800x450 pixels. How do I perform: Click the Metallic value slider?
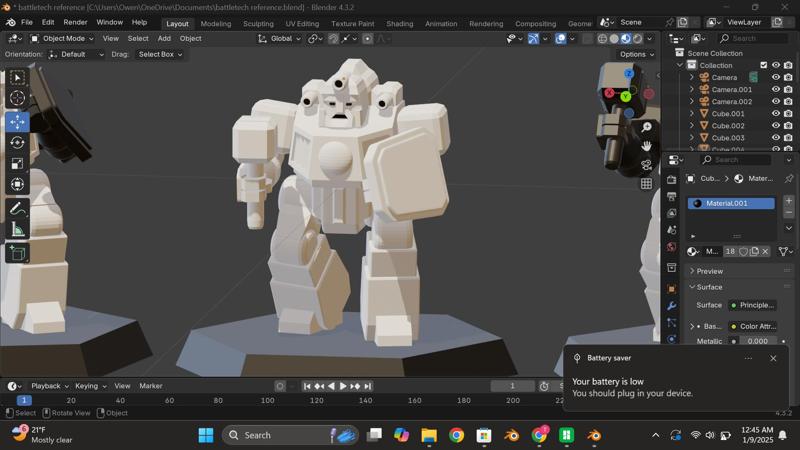pos(757,341)
